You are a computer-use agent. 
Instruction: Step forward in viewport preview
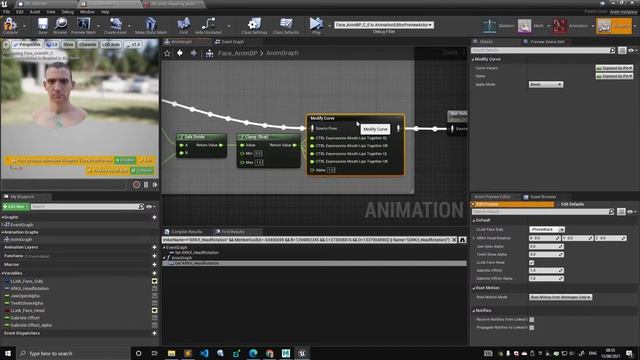[x=155, y=185]
